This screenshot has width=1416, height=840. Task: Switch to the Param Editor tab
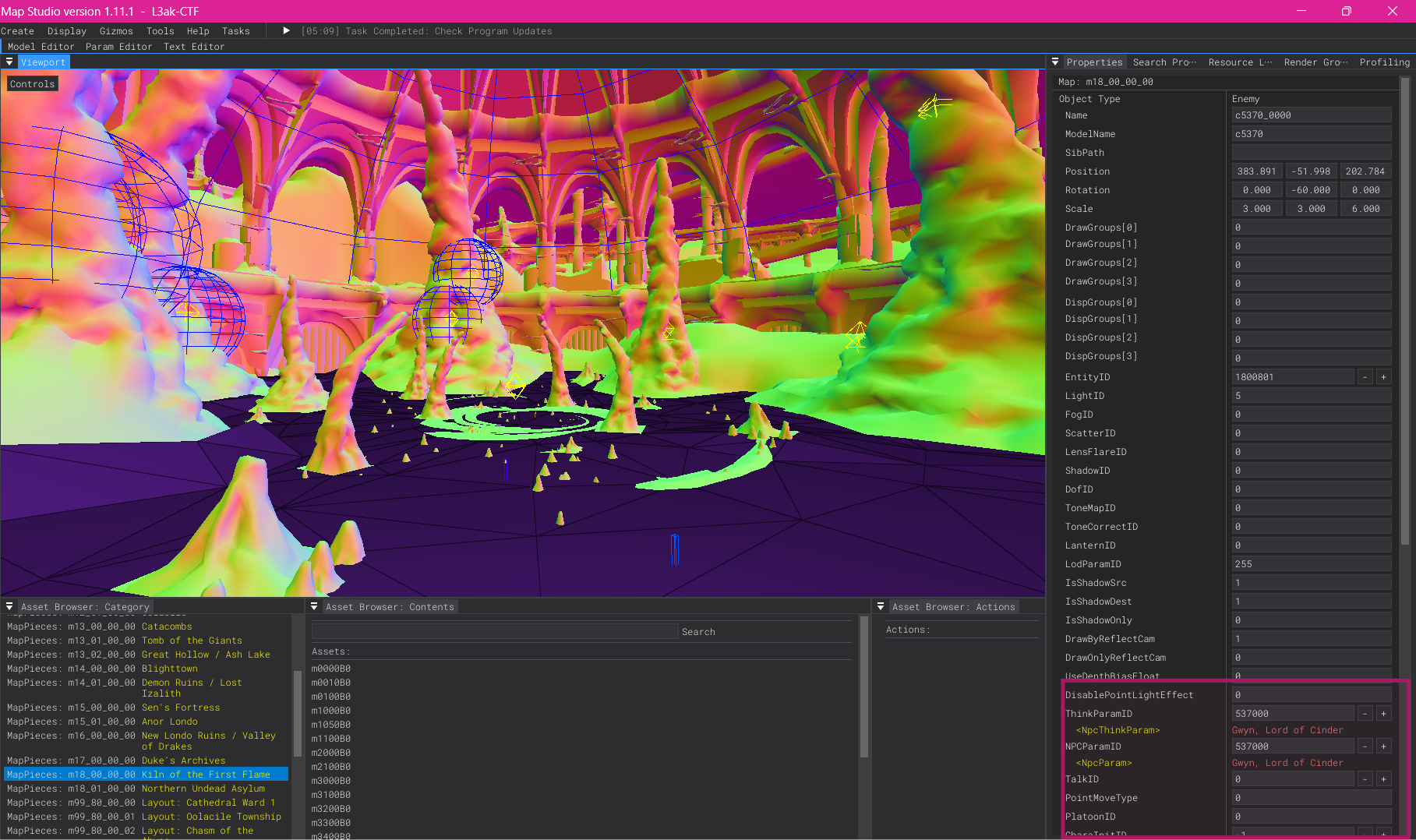[119, 47]
